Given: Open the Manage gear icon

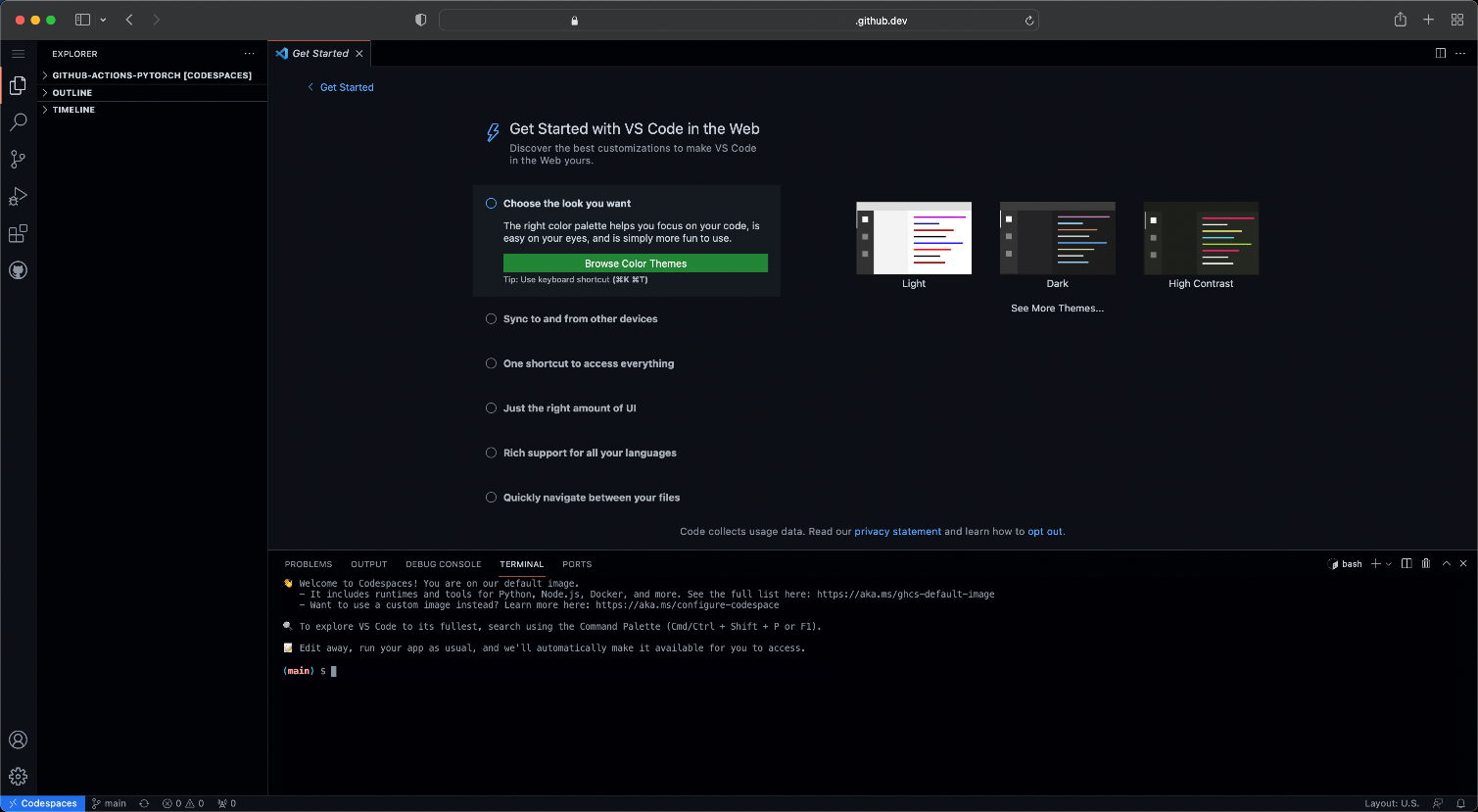Looking at the screenshot, I should coord(18,777).
